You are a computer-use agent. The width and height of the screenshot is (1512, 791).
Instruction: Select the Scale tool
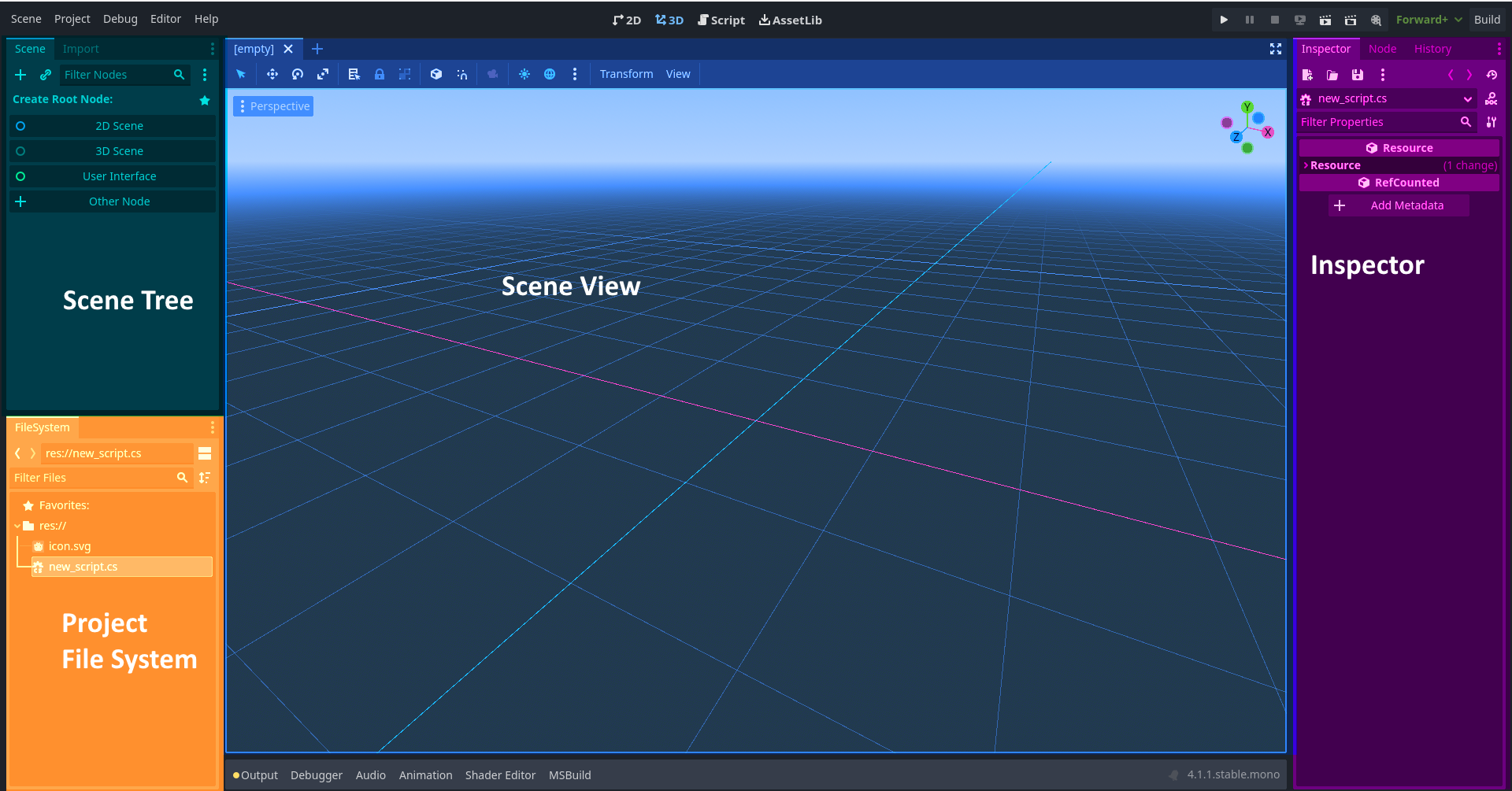click(x=323, y=74)
